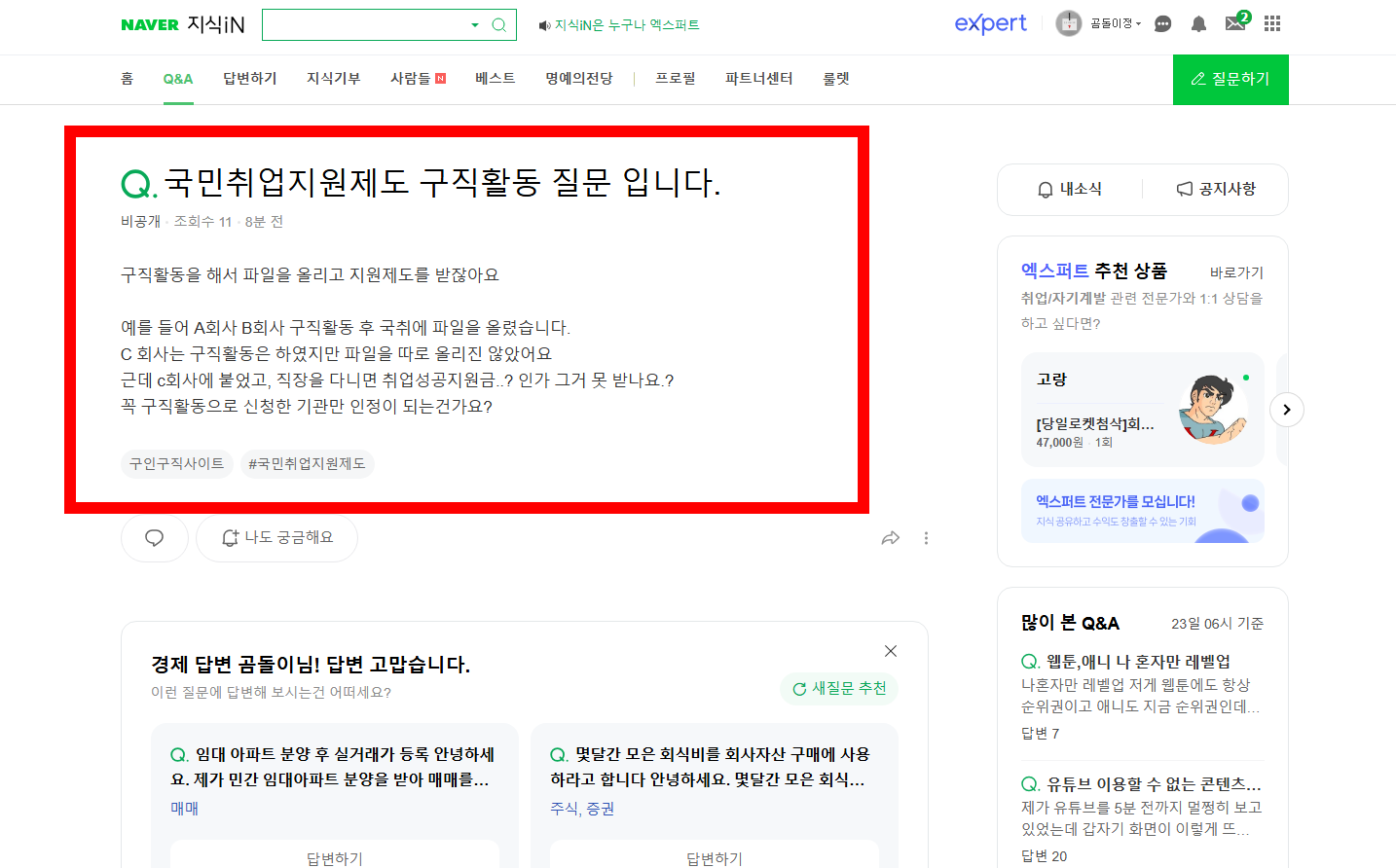Click the speaker announcement icon
This screenshot has height=868, width=1396.
(544, 25)
